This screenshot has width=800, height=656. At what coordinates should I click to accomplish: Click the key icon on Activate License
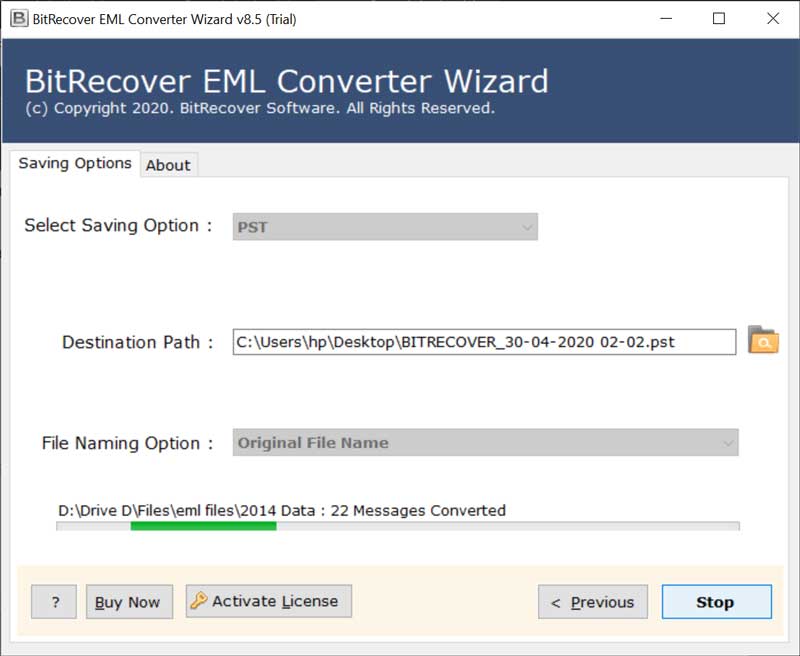tap(198, 600)
